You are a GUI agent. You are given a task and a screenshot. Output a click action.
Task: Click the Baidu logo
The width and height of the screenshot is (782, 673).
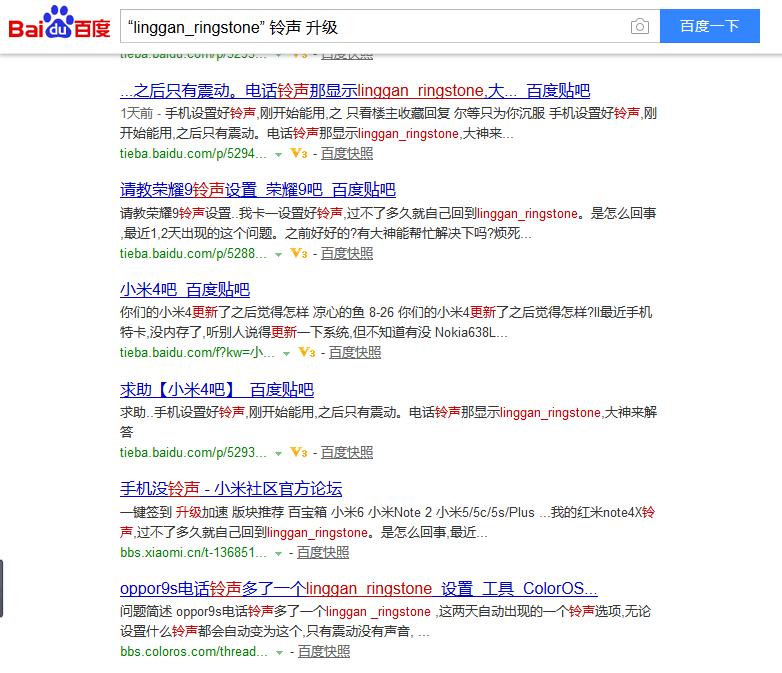click(x=59, y=23)
